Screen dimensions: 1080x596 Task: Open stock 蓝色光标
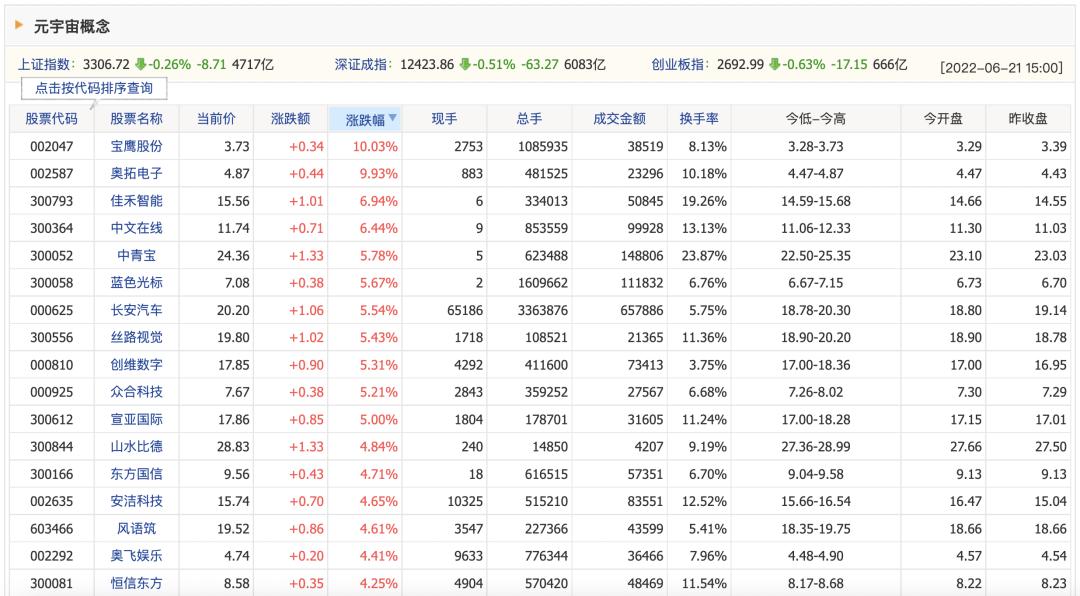point(136,282)
